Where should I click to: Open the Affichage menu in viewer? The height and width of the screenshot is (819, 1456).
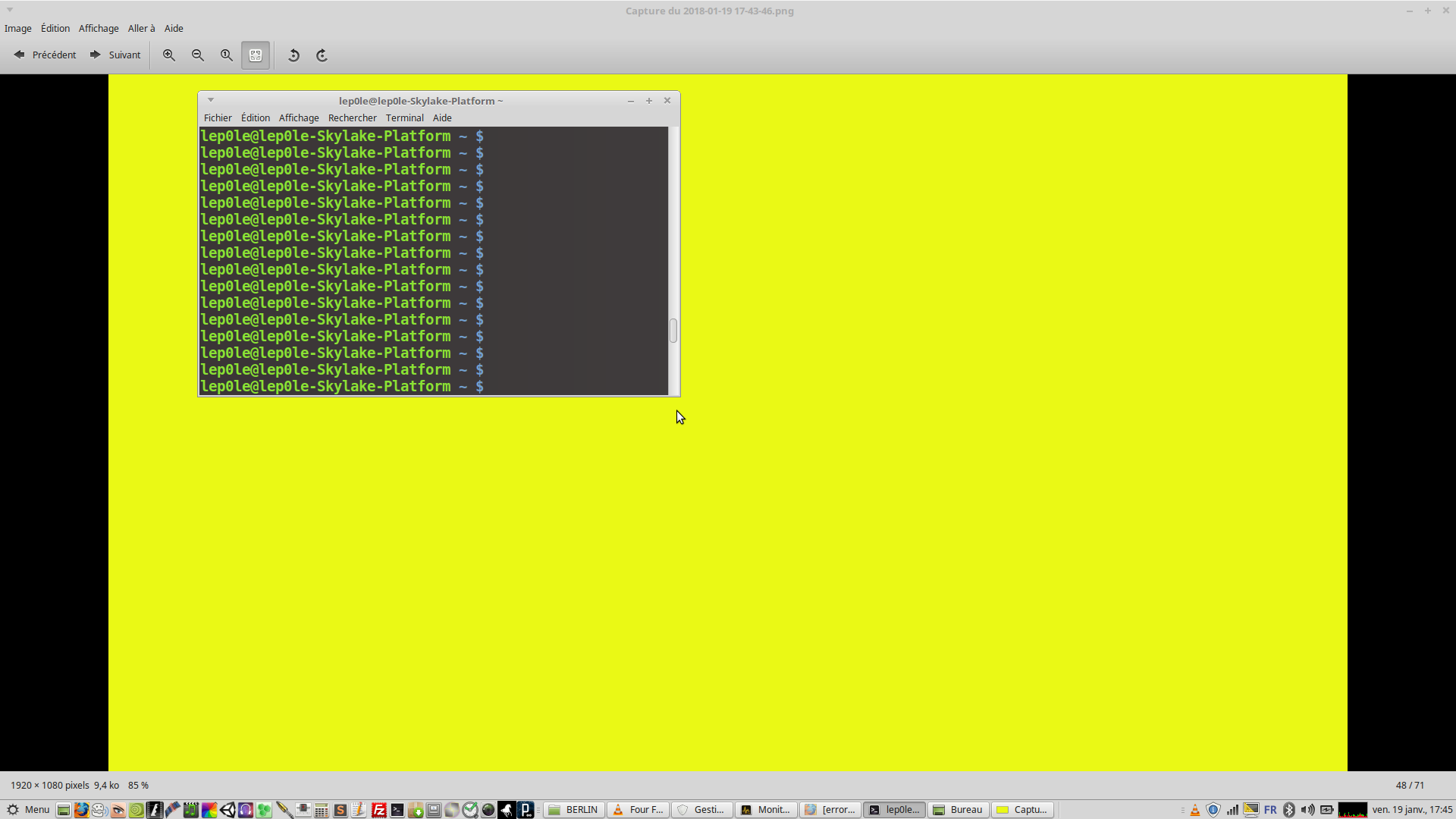(99, 28)
